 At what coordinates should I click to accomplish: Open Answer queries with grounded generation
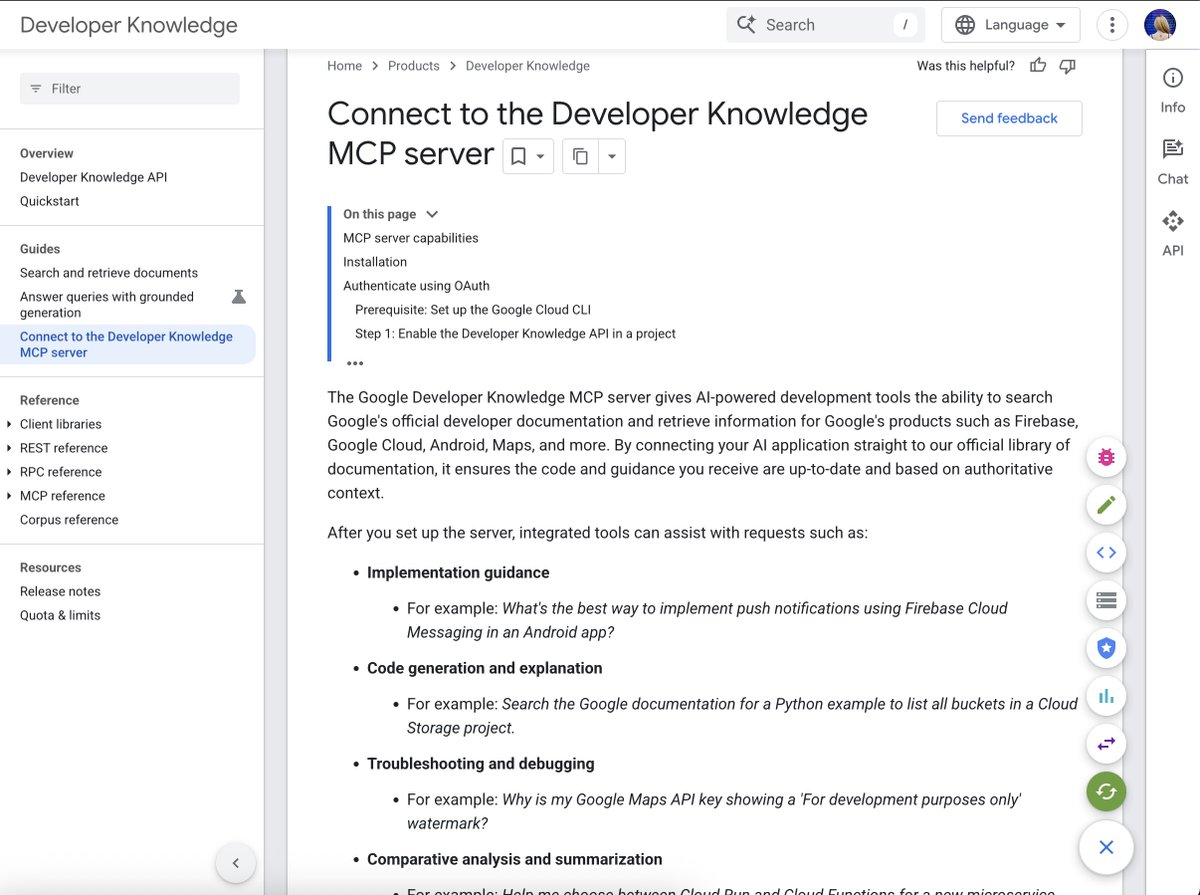click(107, 305)
